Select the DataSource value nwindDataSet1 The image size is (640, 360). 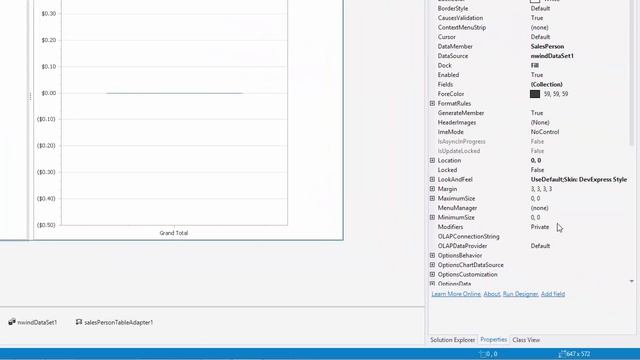(552, 56)
